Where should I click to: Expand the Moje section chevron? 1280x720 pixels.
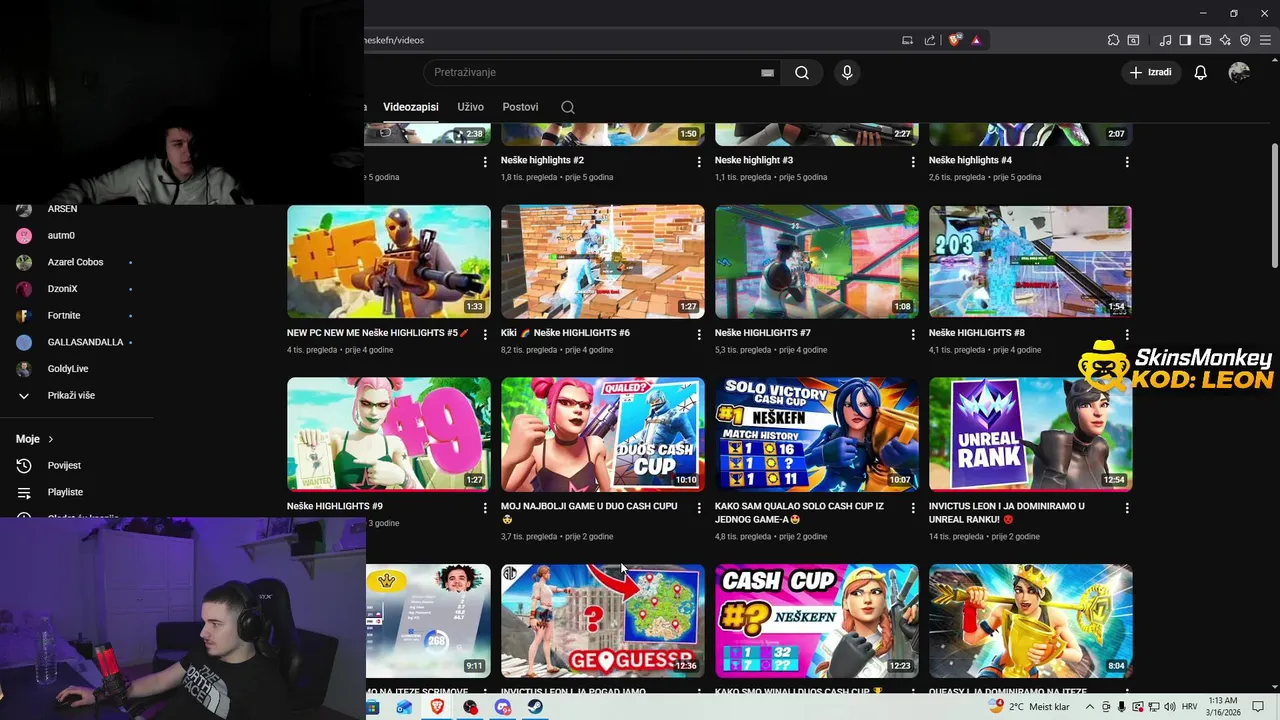(x=51, y=439)
